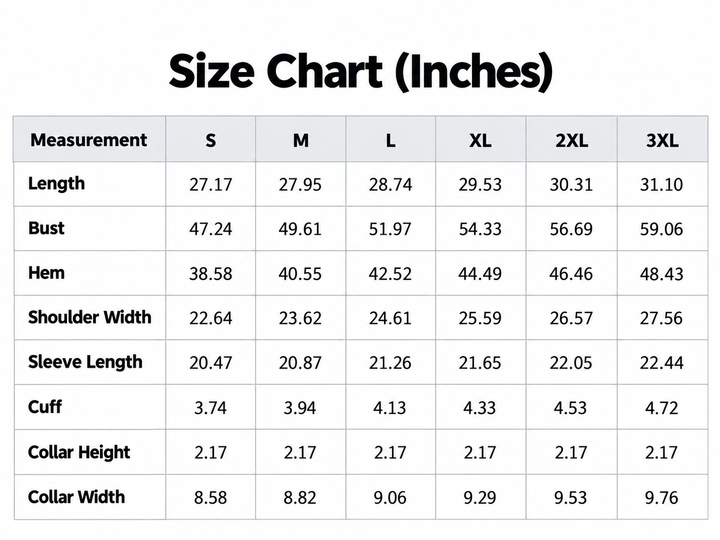
Task: Select the Collar Height row label
Action: (x=79, y=452)
